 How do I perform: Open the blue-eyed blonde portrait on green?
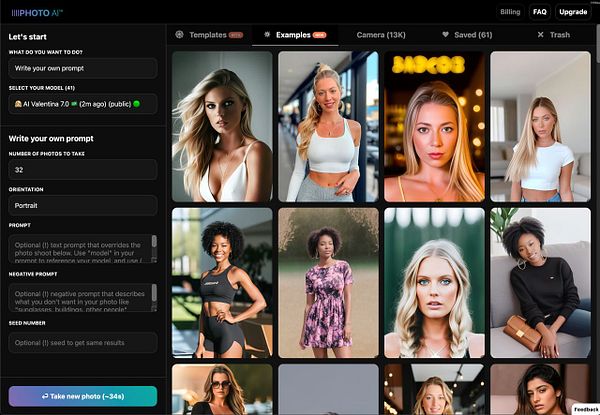tap(434, 283)
